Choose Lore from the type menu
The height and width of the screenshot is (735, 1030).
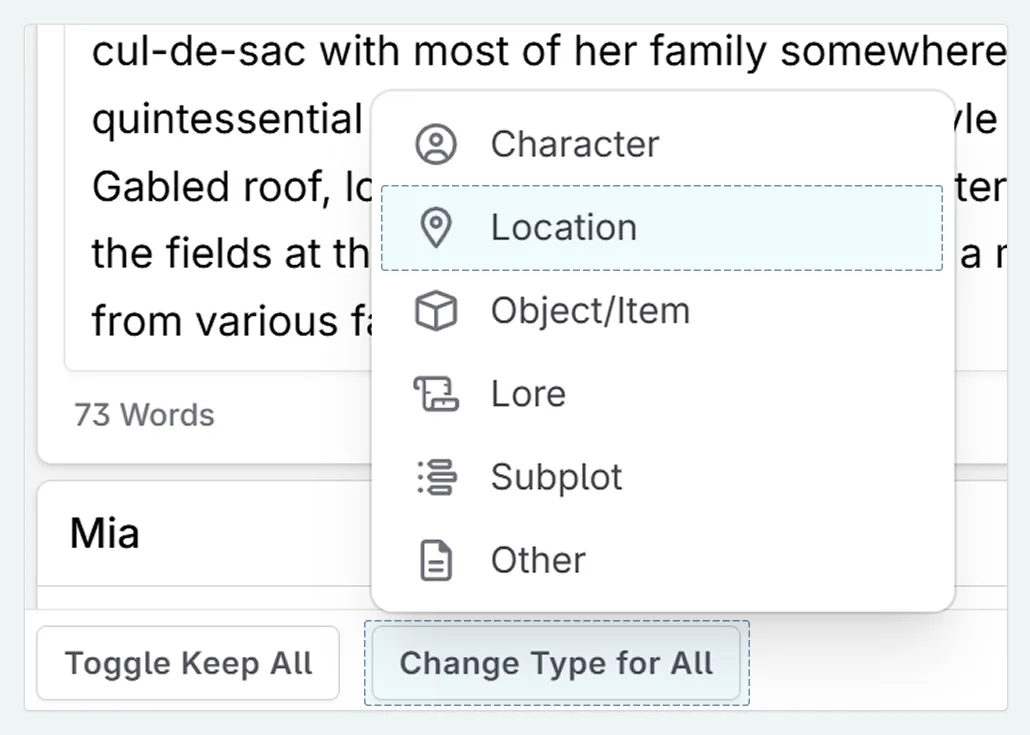pyautogui.click(x=527, y=394)
